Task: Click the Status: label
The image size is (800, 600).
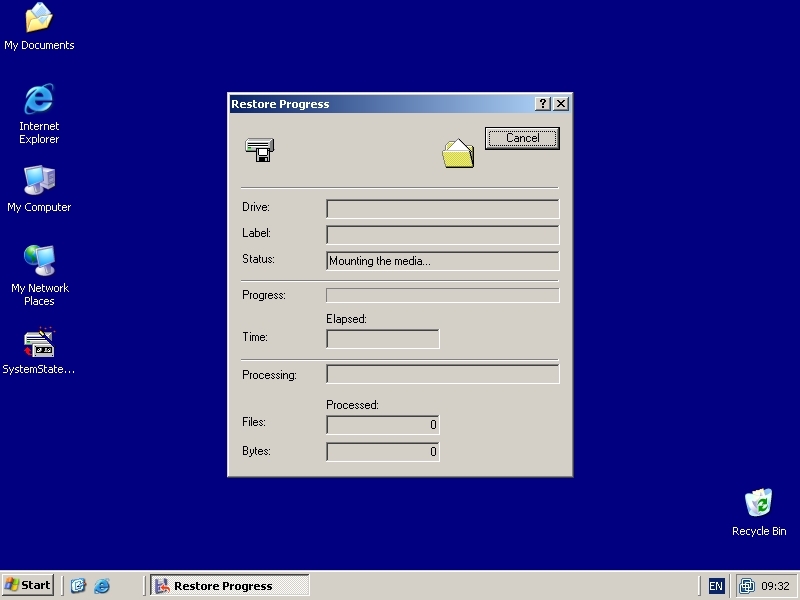Action: point(259,259)
